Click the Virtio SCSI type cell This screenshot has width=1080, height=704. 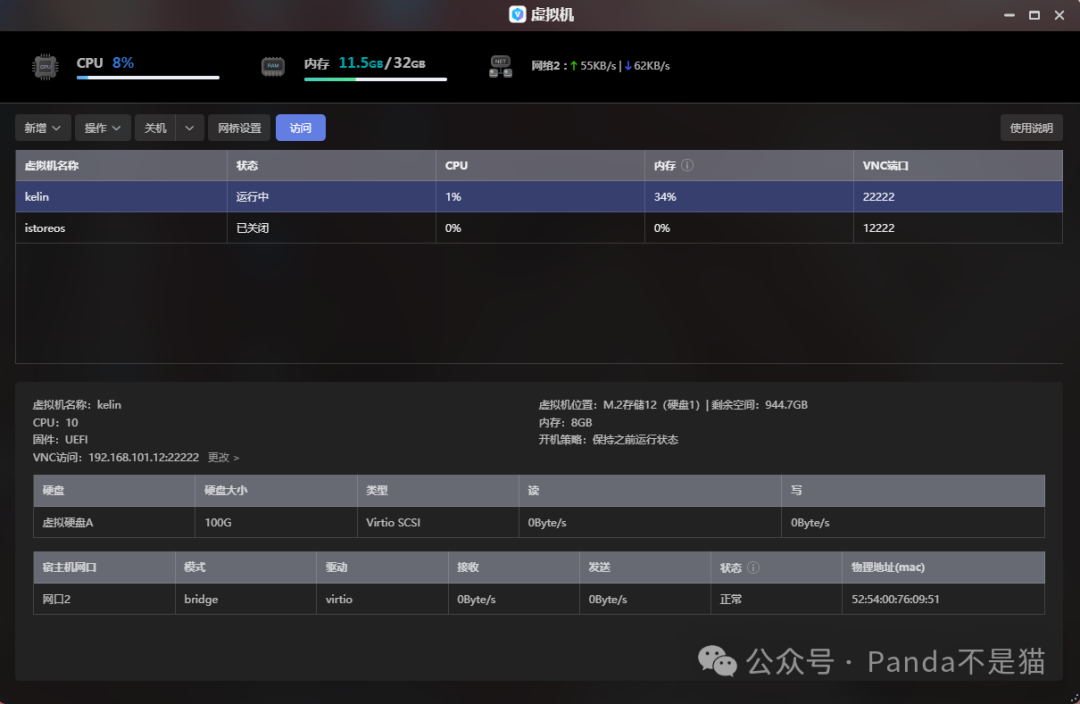437,522
